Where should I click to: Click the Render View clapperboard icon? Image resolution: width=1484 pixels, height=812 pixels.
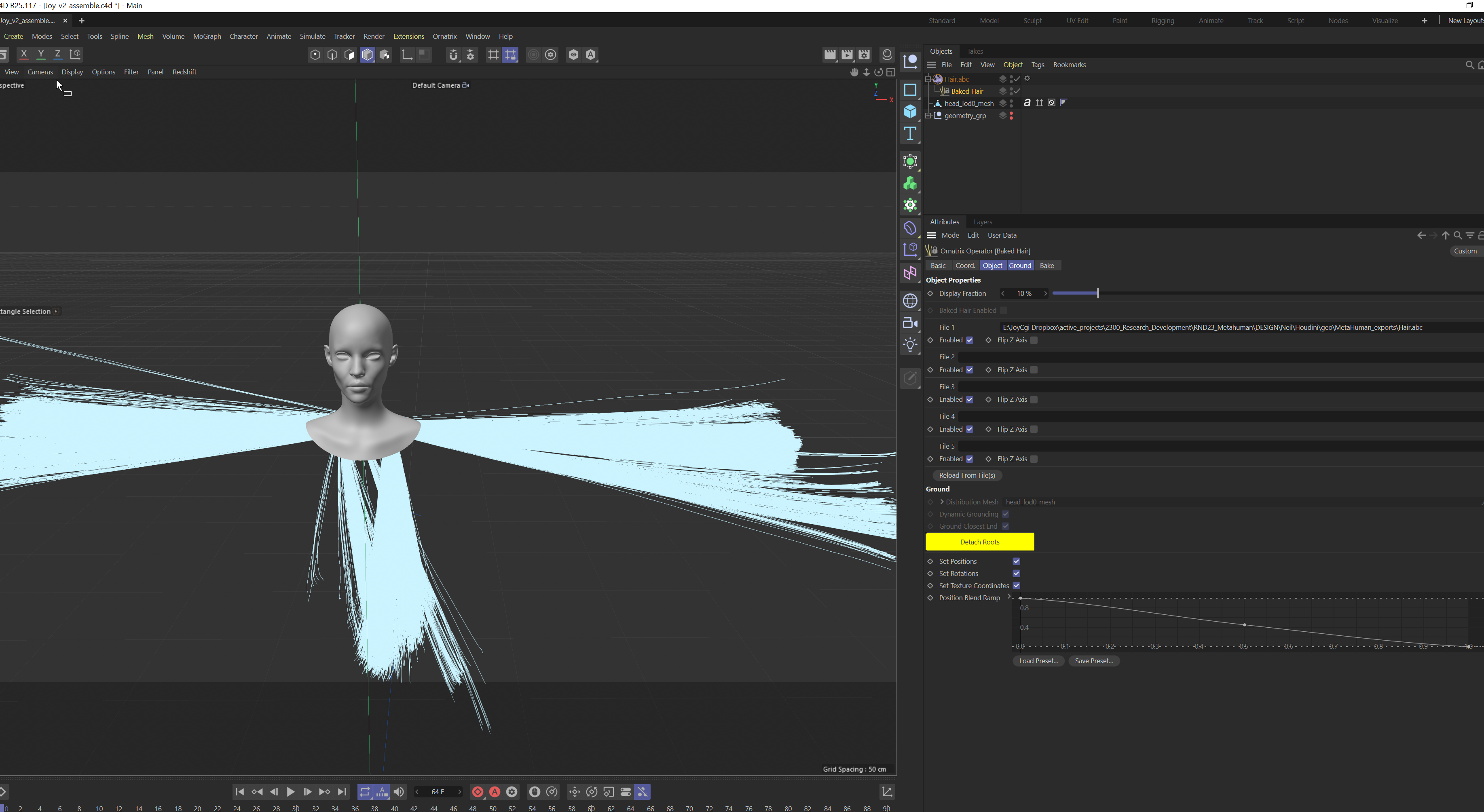point(830,55)
